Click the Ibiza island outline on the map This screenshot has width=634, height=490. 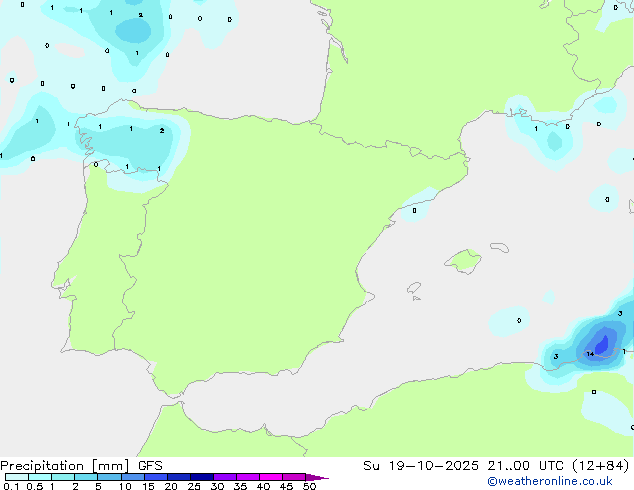tap(414, 288)
